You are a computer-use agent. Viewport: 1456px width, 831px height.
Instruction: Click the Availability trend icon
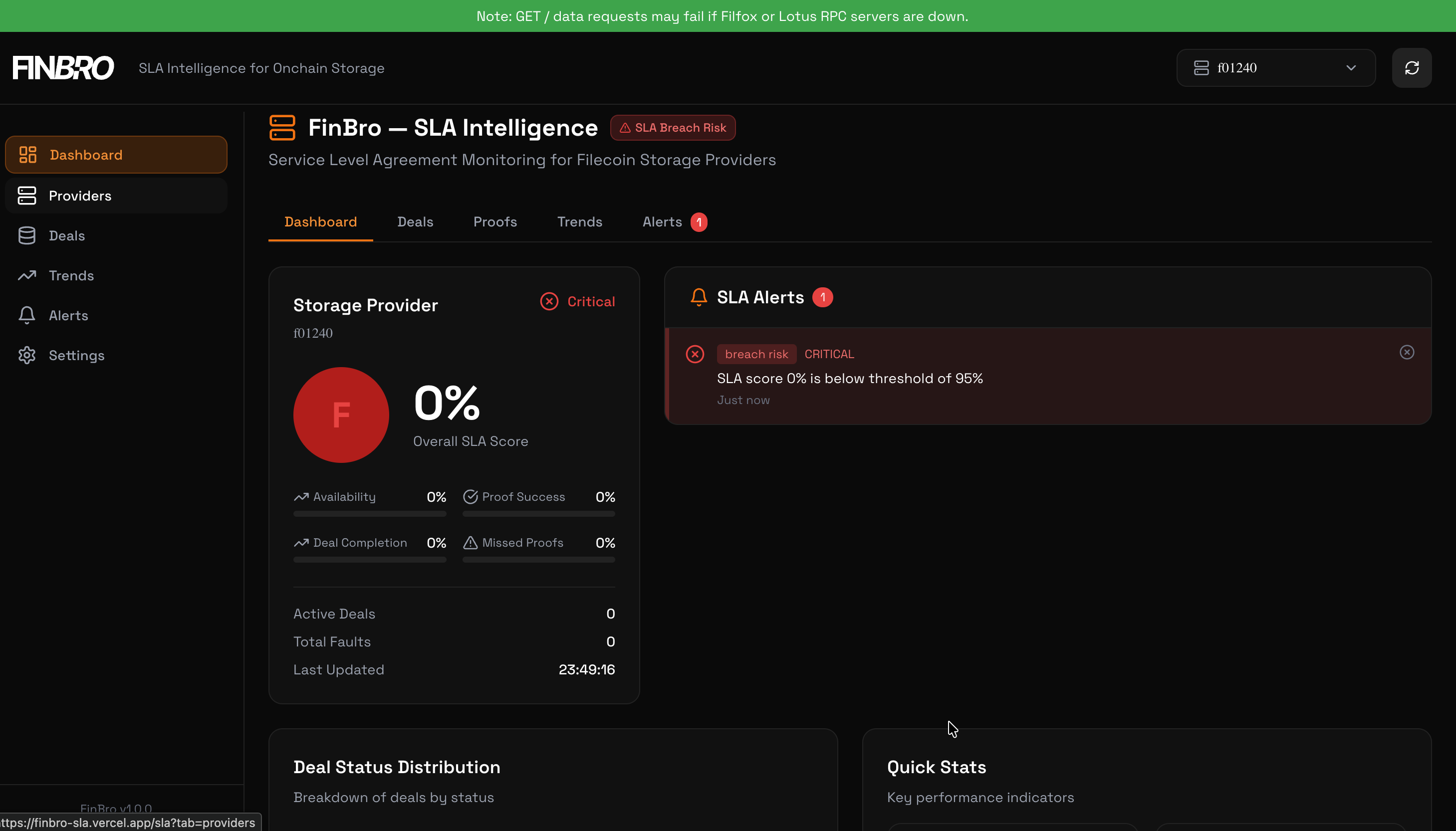301,497
